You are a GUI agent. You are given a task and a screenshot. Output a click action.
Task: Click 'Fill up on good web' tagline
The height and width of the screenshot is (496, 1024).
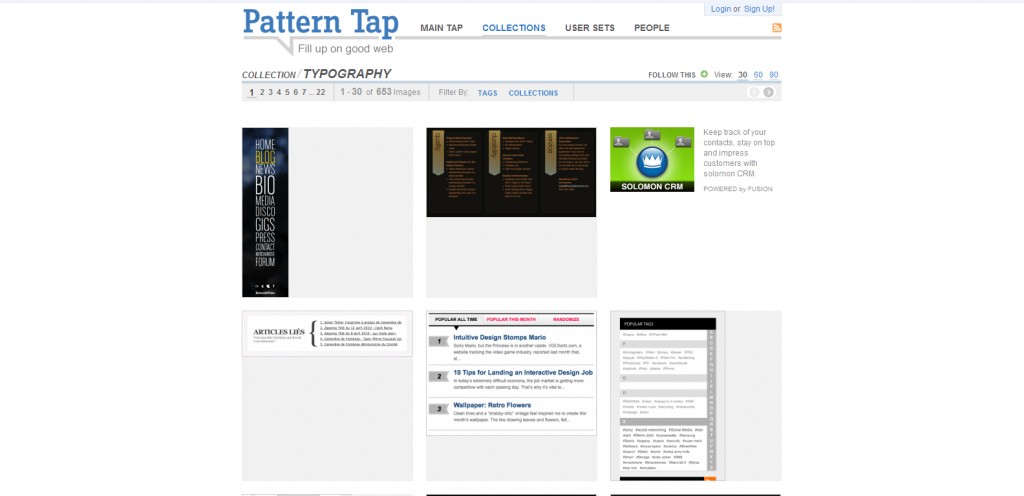pos(345,49)
